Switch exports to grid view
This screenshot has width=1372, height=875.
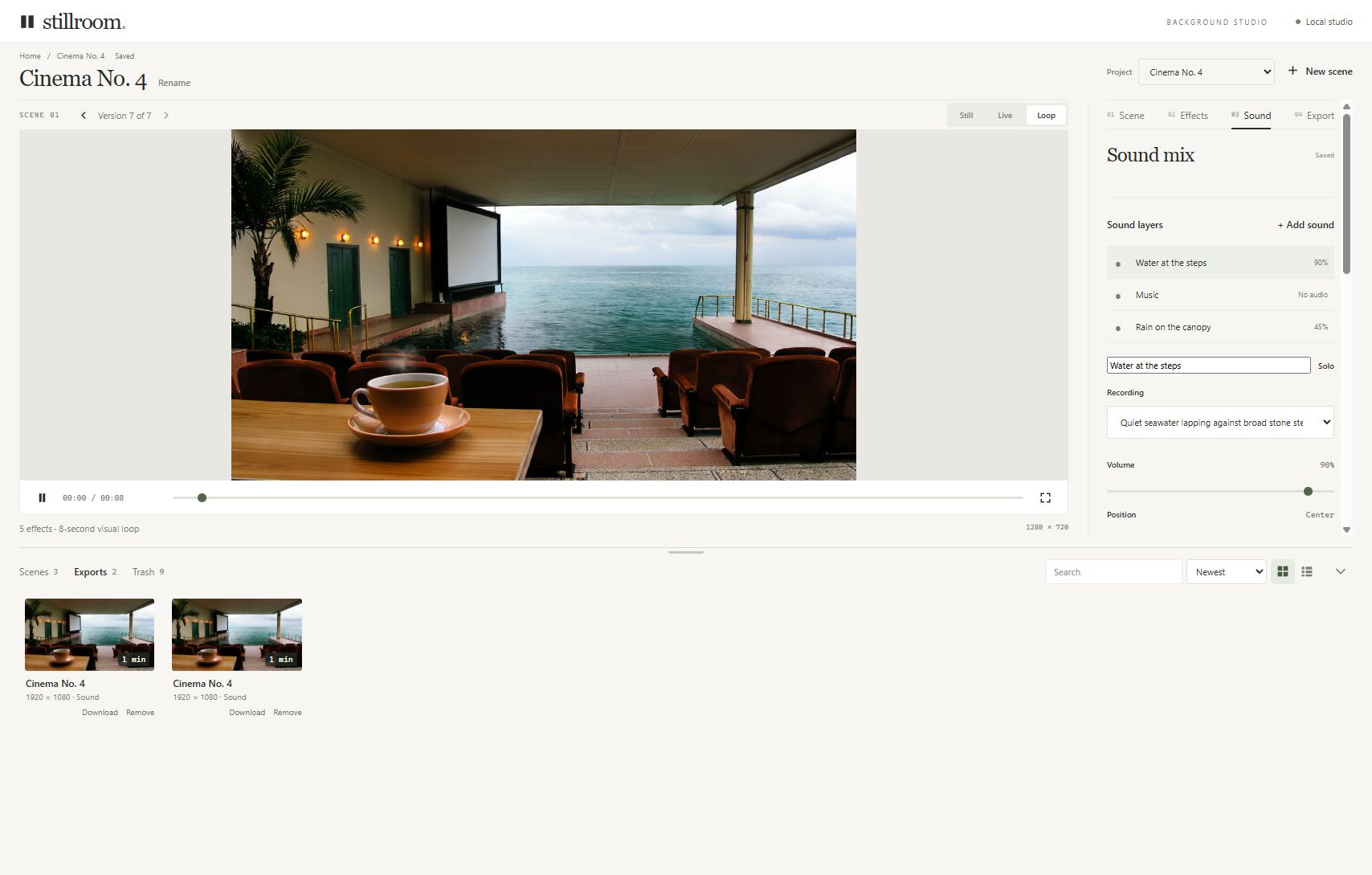(1283, 572)
